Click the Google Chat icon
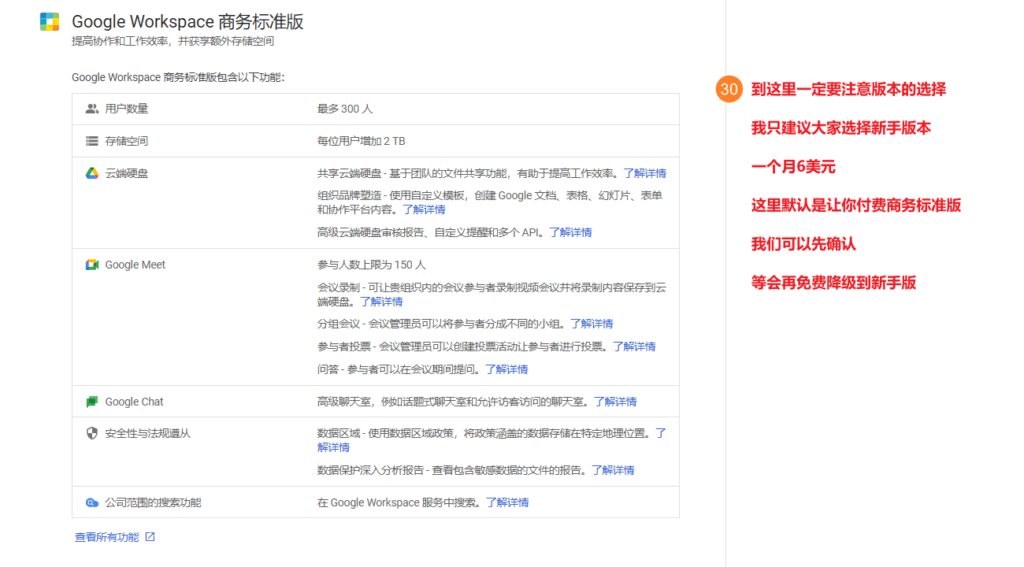 point(92,402)
